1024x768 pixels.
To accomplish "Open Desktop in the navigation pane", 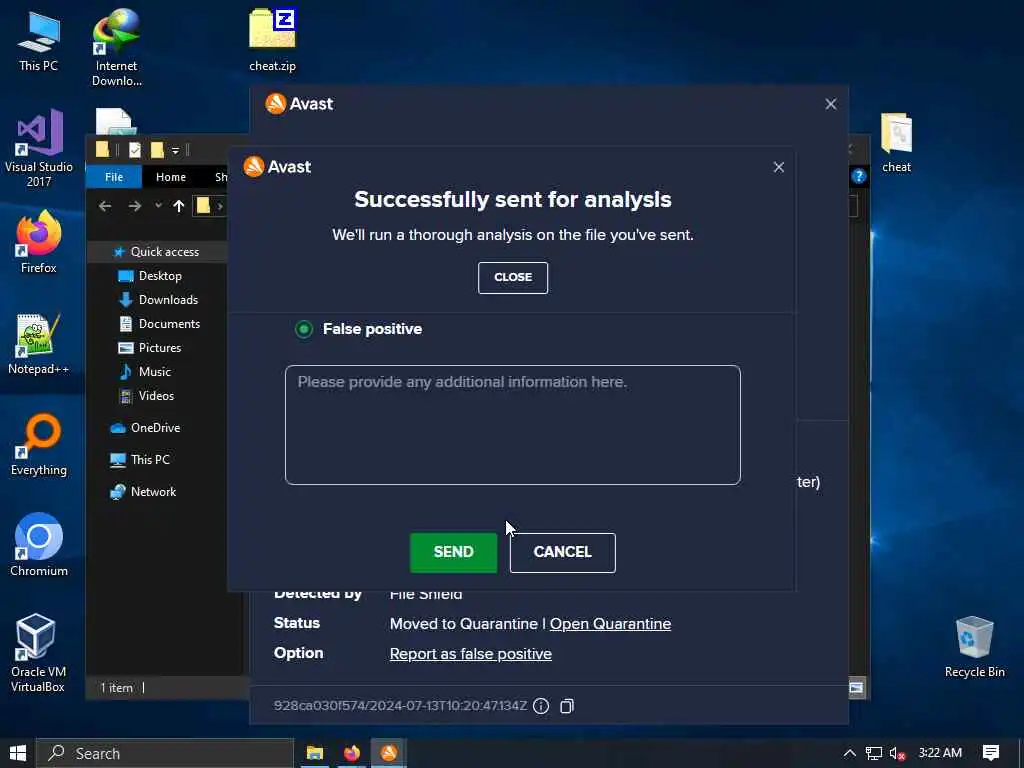I will [x=160, y=276].
